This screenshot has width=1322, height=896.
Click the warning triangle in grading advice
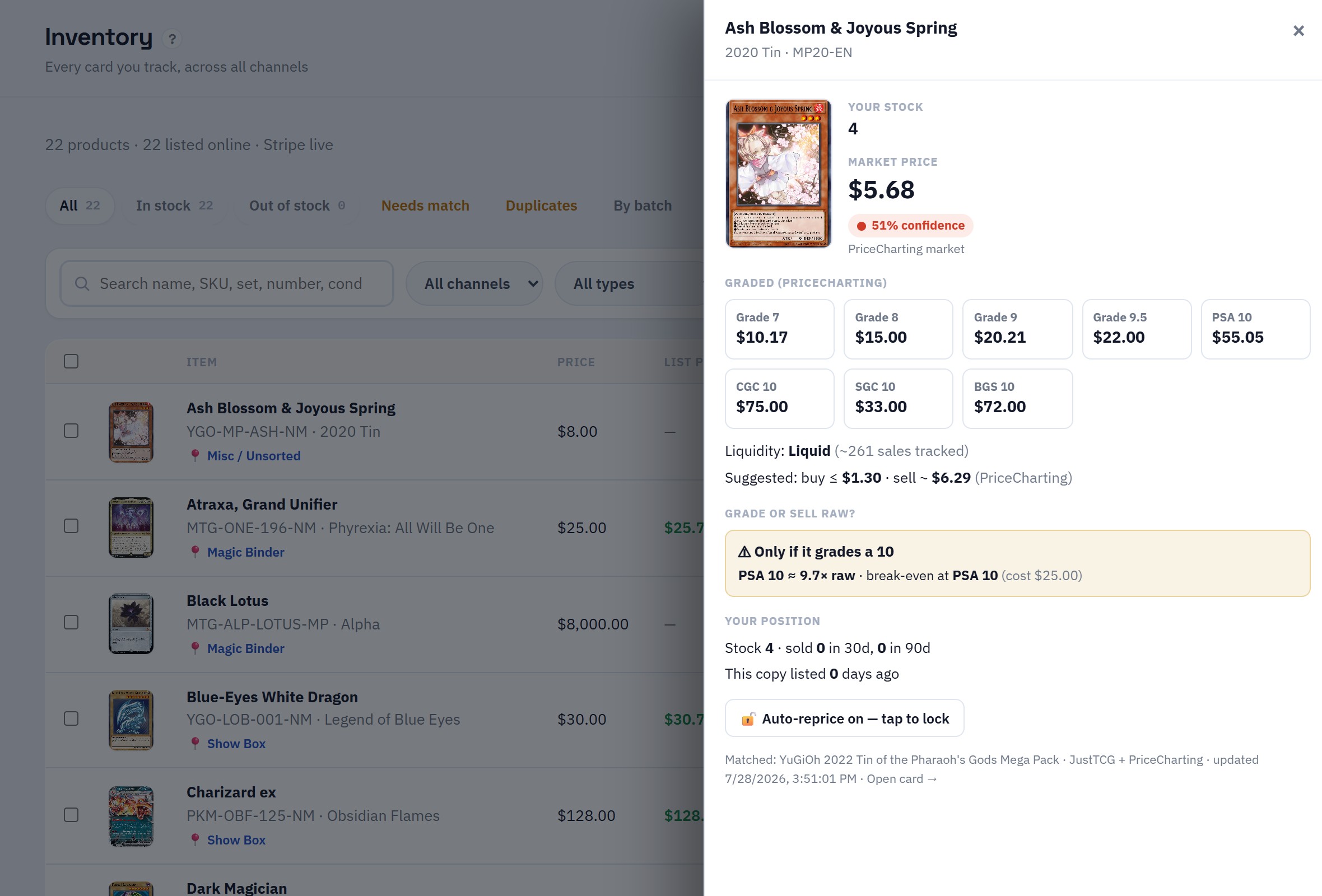(744, 552)
